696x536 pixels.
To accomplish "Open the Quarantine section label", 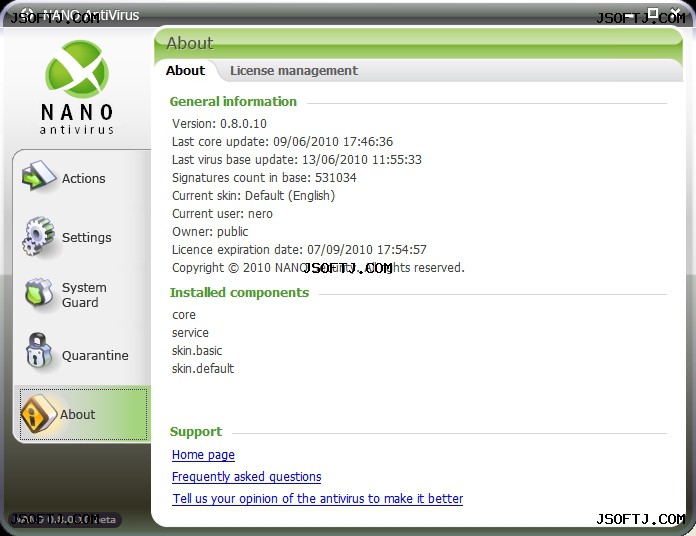I will click(95, 355).
